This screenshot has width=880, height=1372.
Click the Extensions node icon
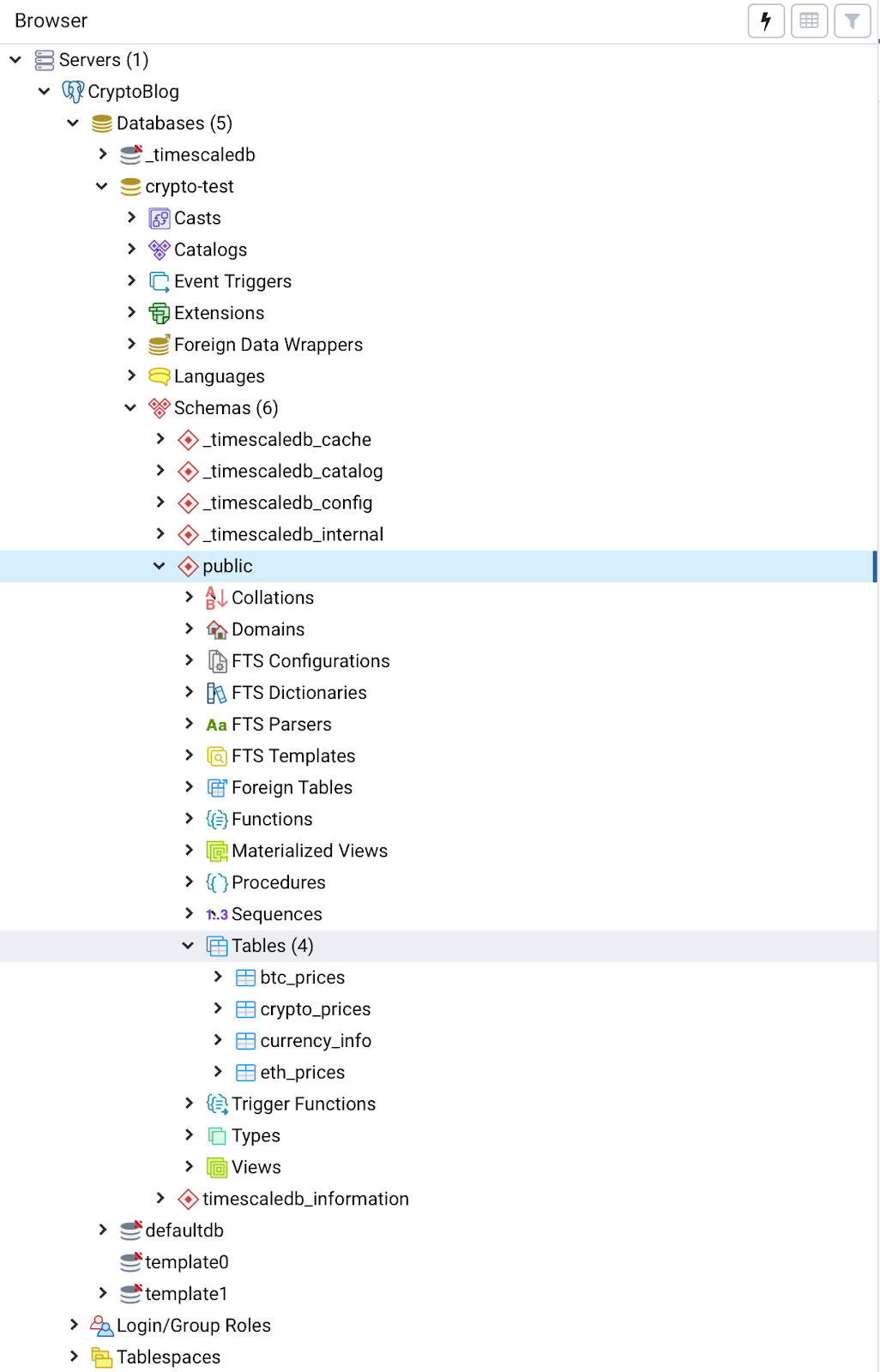pyautogui.click(x=160, y=314)
